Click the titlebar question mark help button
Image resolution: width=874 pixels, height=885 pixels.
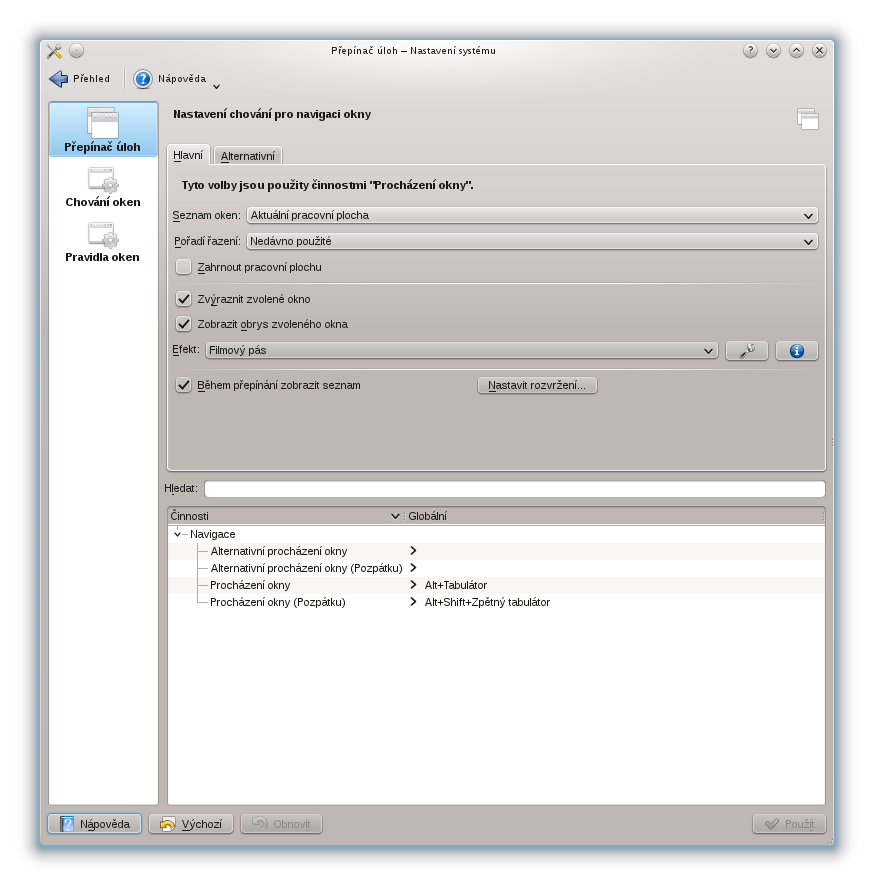pos(750,51)
